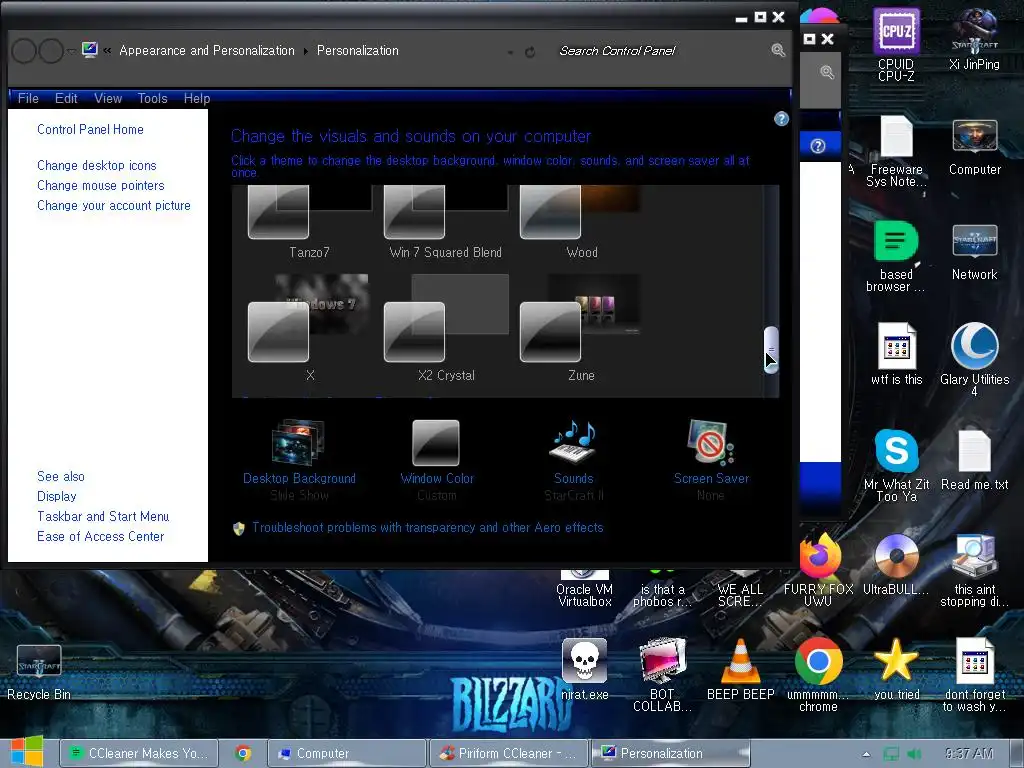This screenshot has width=1024, height=768.
Task: Launch BEEP BEEP VLC cone icon
Action: click(741, 669)
